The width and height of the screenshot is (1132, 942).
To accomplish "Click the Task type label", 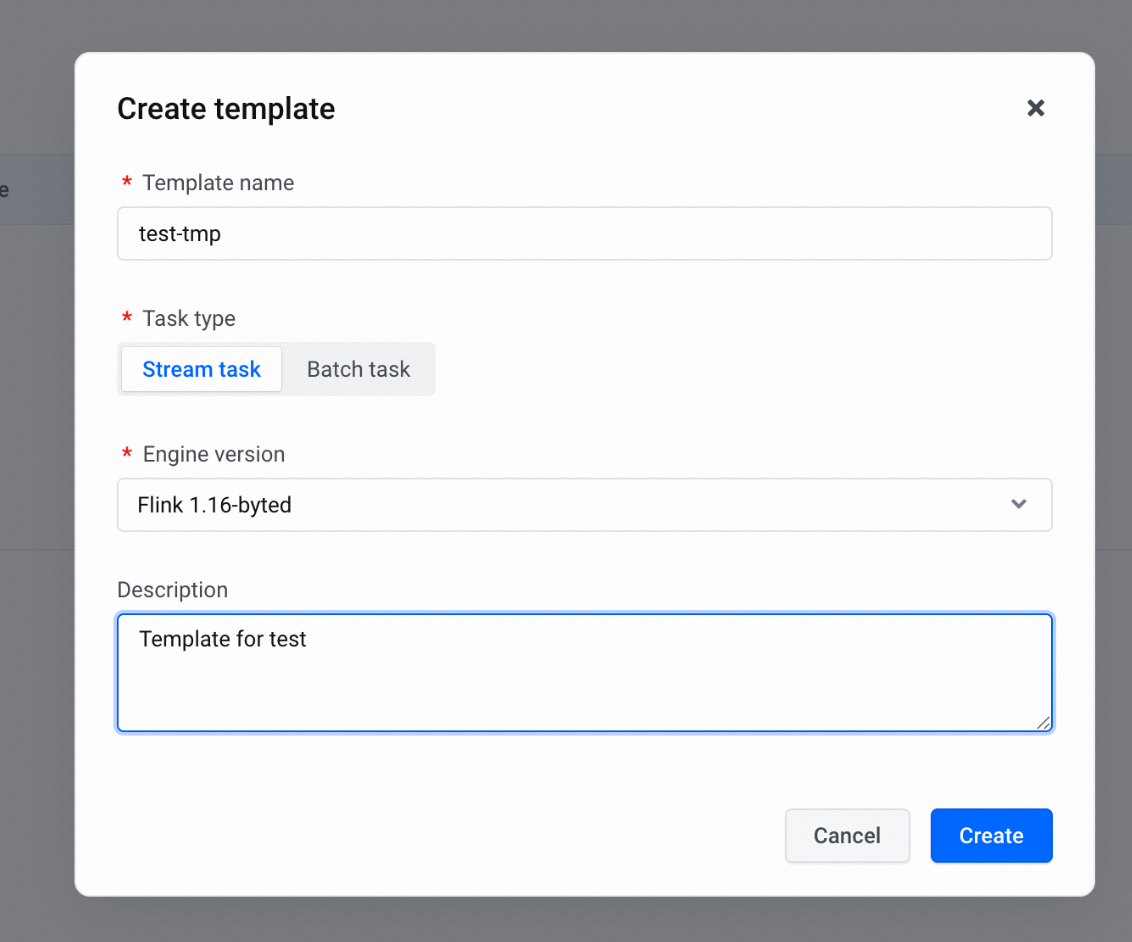I will tap(188, 318).
